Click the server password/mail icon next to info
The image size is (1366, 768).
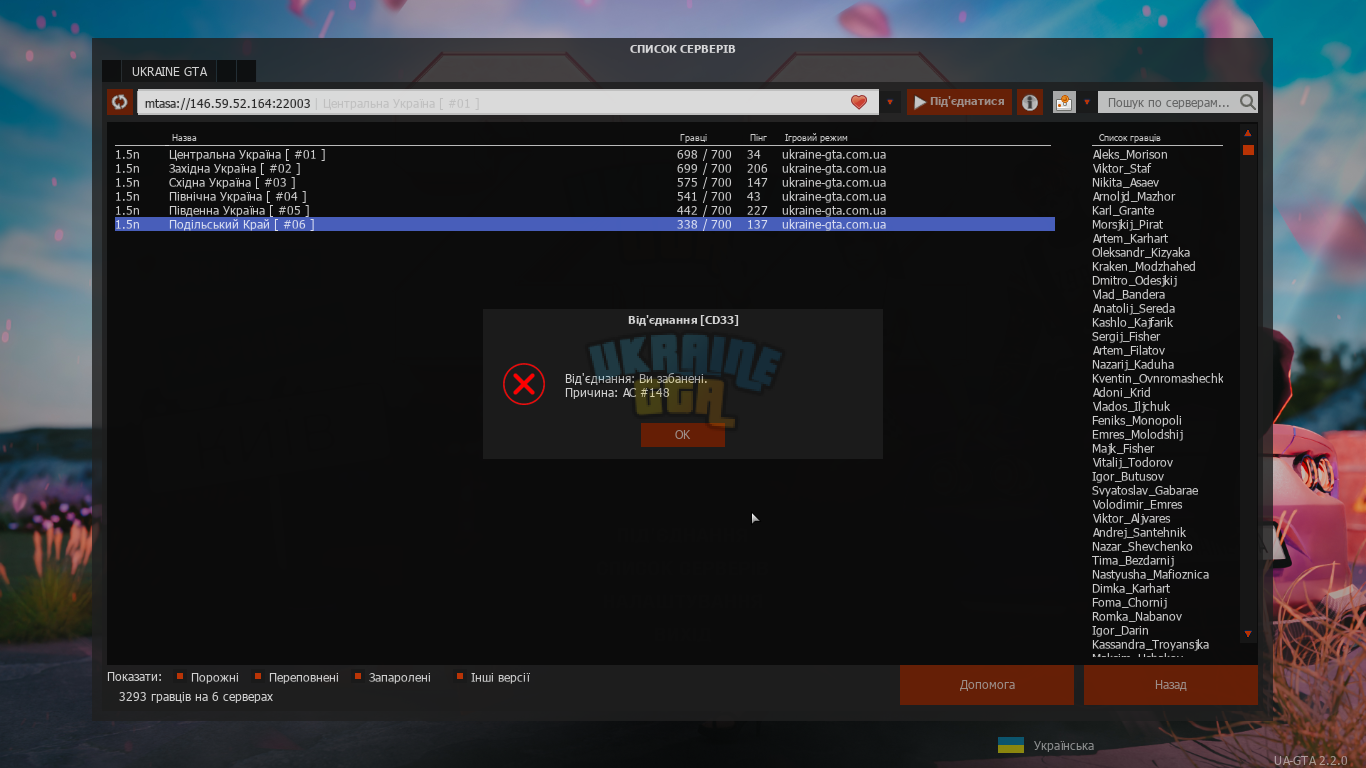tap(1064, 102)
